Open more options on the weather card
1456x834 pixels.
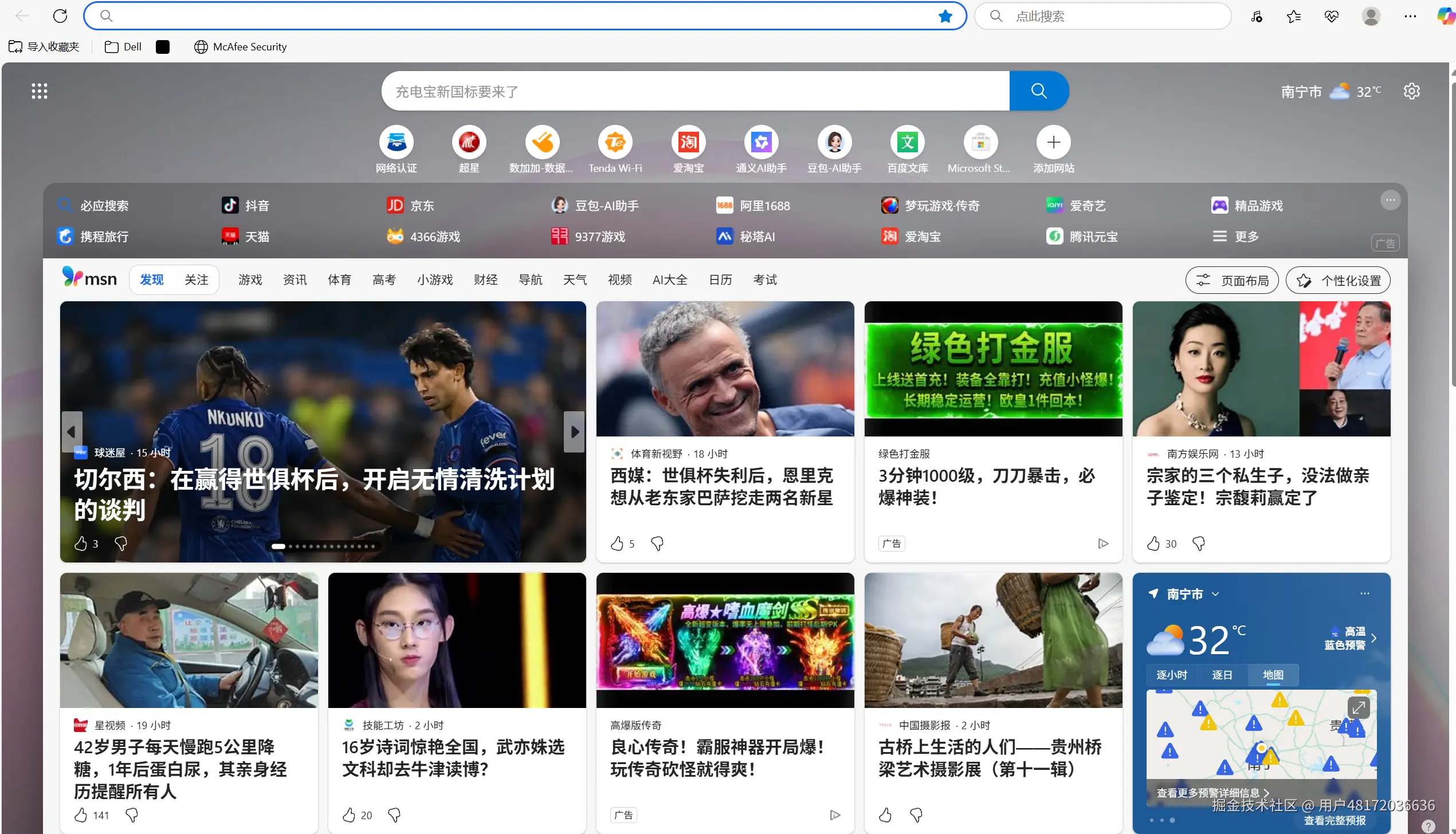[x=1364, y=593]
